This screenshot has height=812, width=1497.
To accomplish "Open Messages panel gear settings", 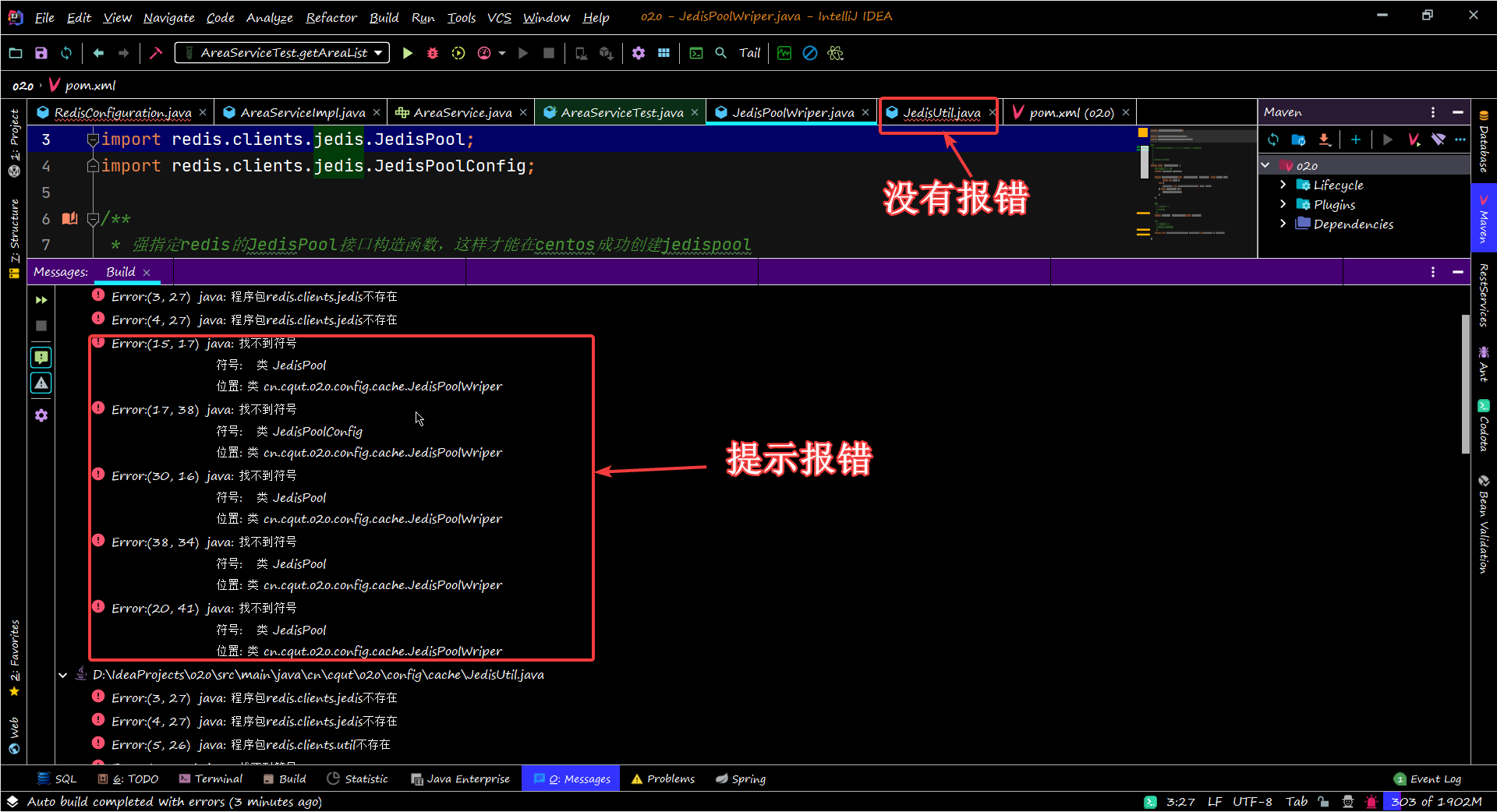I will 41,415.
